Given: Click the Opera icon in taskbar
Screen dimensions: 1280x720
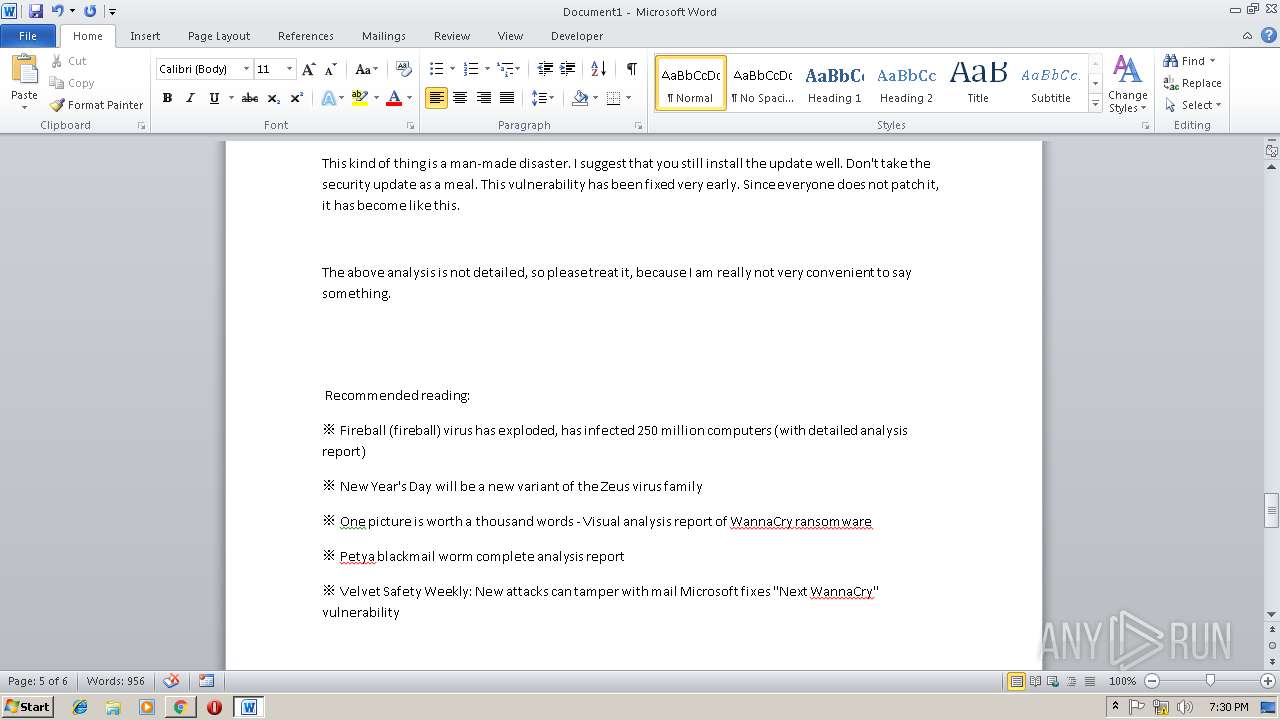Looking at the screenshot, I should pyautogui.click(x=214, y=707).
